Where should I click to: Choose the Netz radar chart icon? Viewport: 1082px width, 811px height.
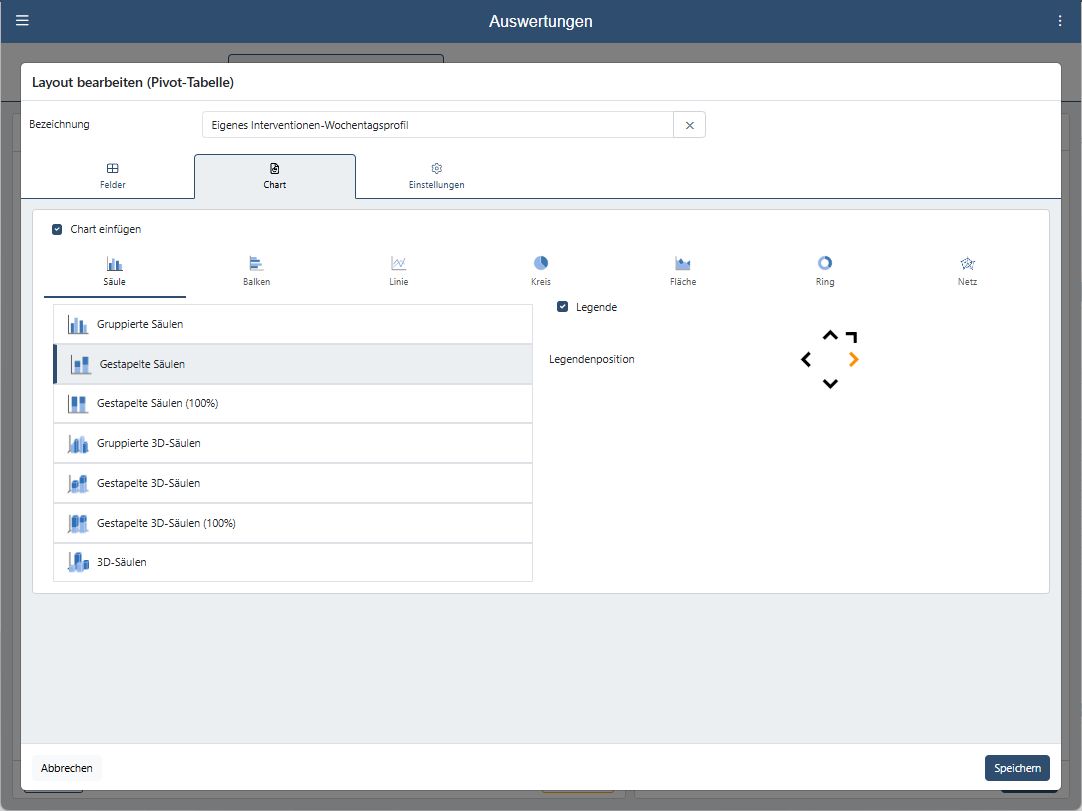[x=967, y=264]
